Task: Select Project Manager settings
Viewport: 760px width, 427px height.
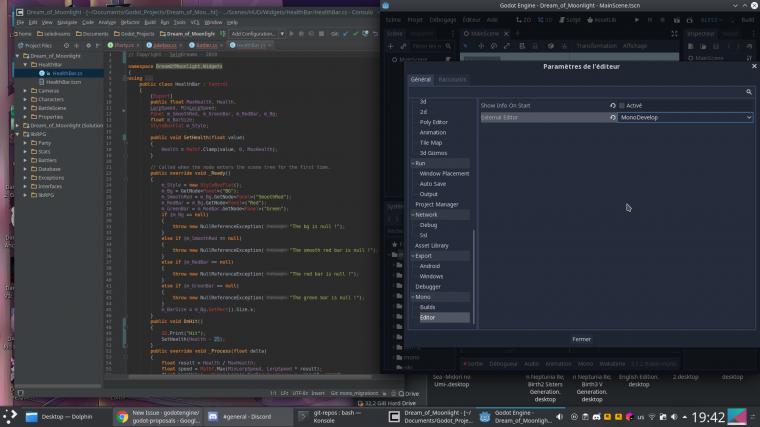Action: (436, 205)
